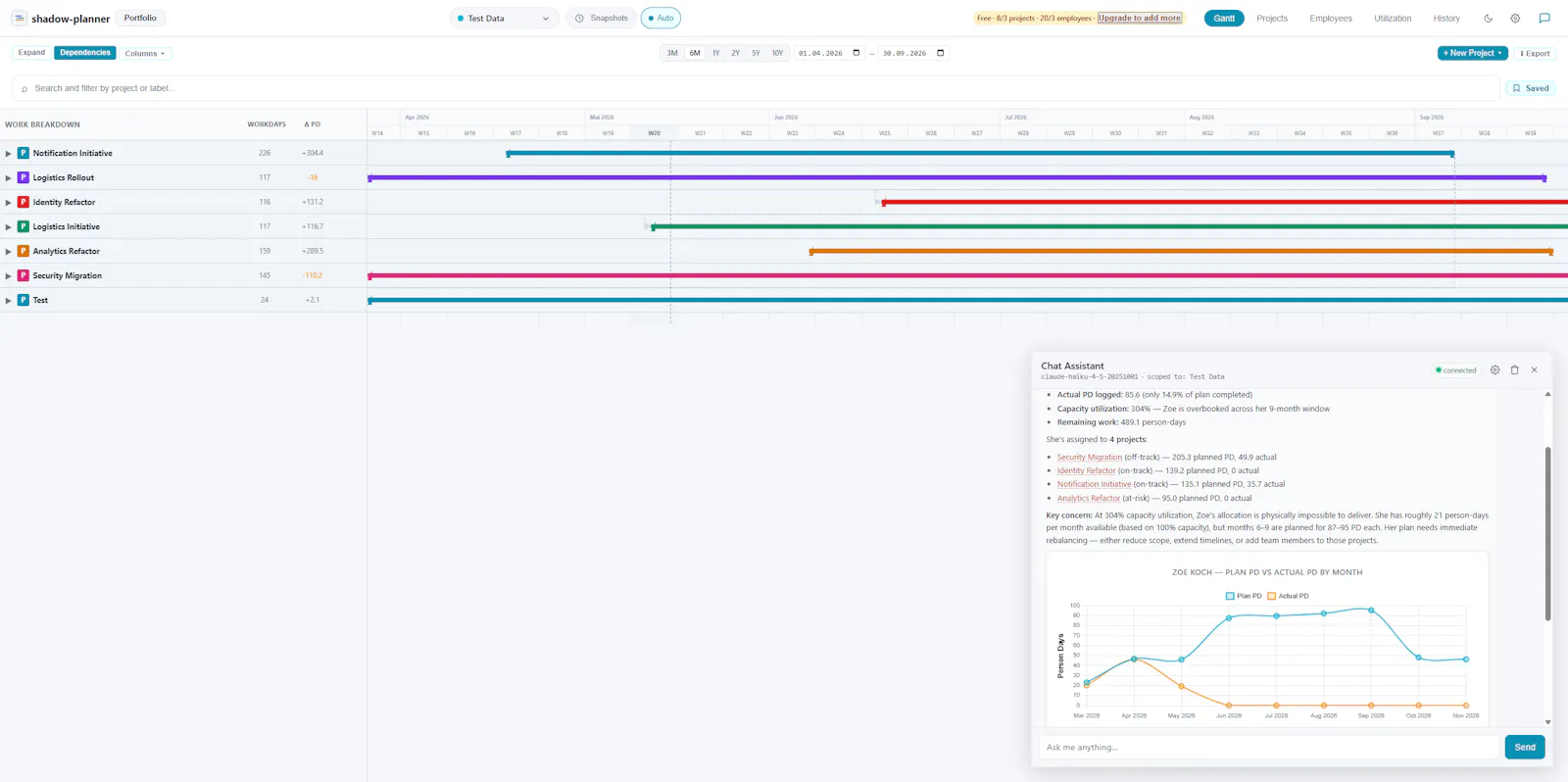The width and height of the screenshot is (1568, 782).
Task: Click the Portfolio tag button
Action: [x=140, y=18]
